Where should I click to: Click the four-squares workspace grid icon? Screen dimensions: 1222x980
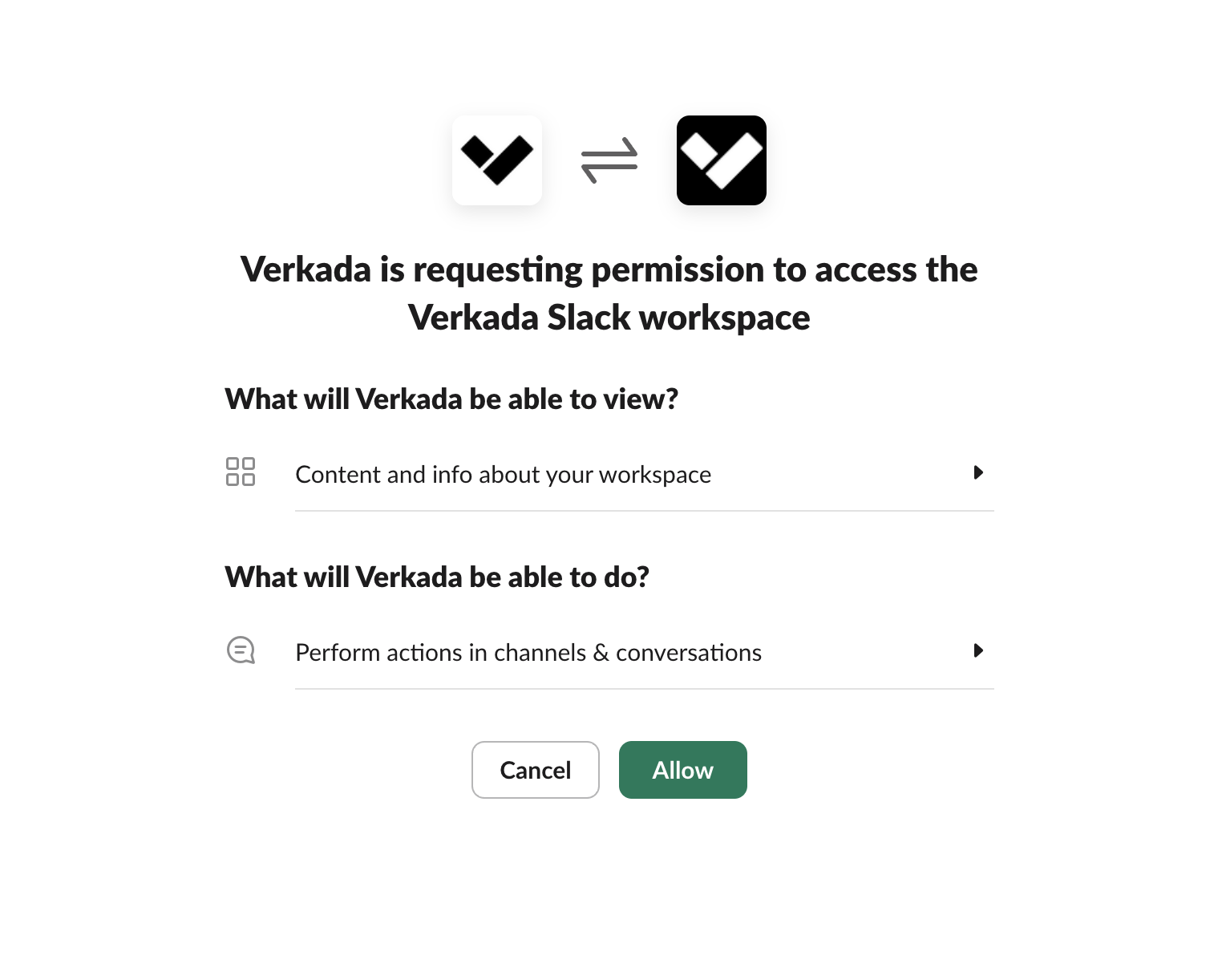point(241,472)
